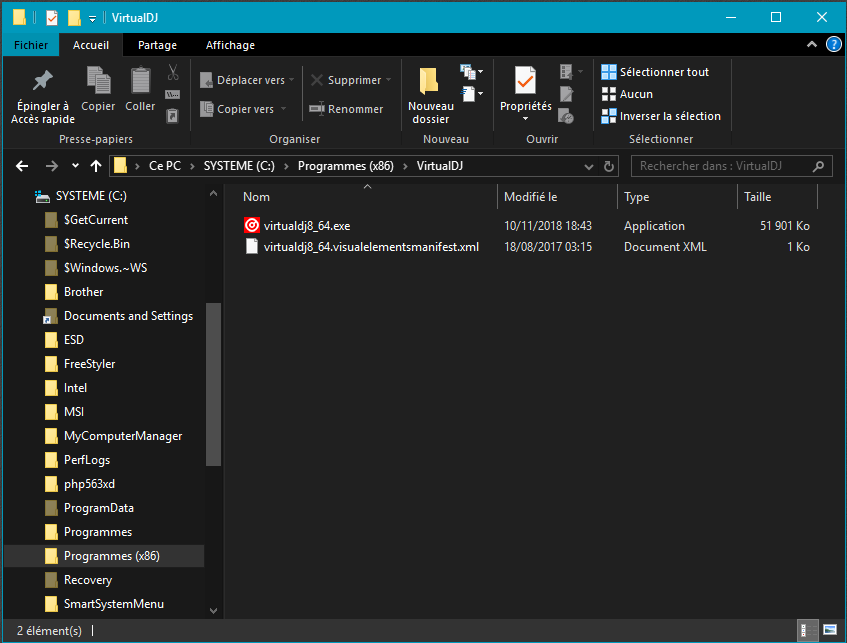Navigate to SYSTEME (C:) in the address bar
This screenshot has width=847, height=643.
click(239, 166)
